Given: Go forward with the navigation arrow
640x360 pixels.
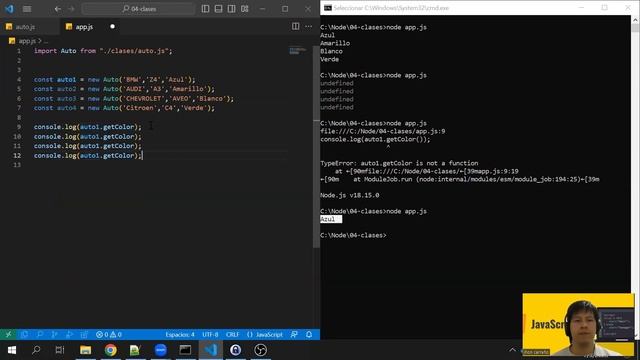Looking at the screenshot, I should [71, 9].
